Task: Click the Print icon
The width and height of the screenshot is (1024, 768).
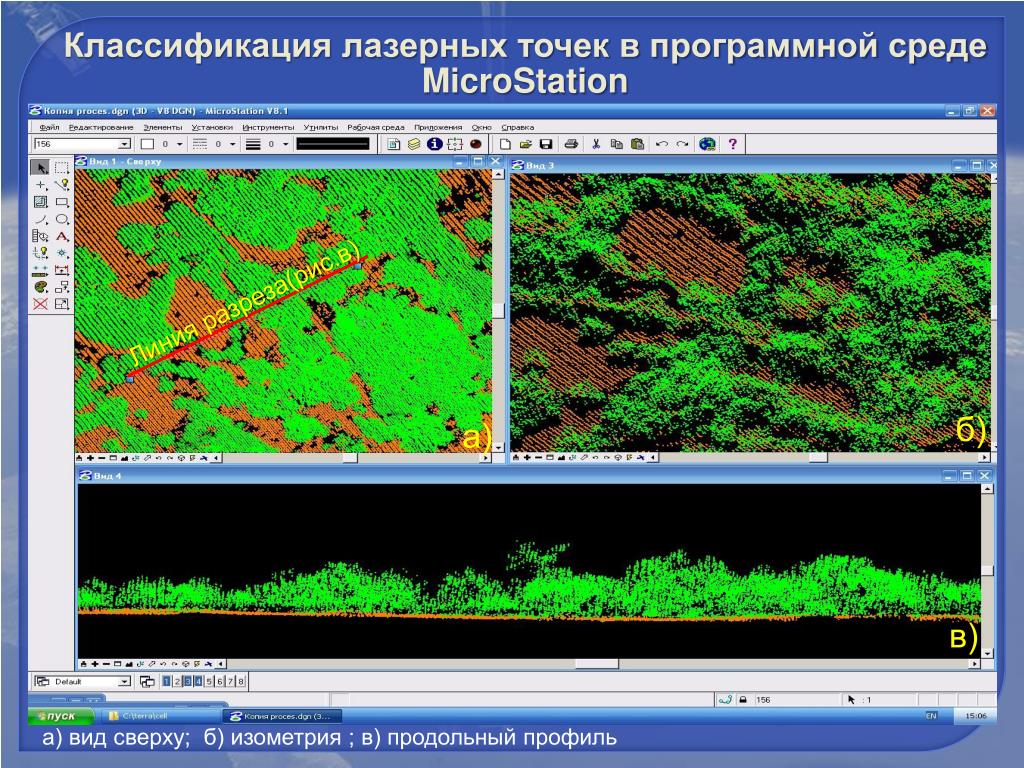Action: point(571,144)
